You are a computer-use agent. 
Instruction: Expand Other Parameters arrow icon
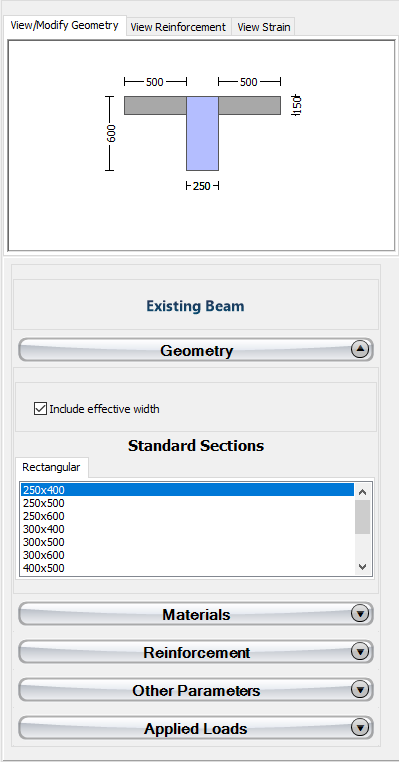coord(360,690)
